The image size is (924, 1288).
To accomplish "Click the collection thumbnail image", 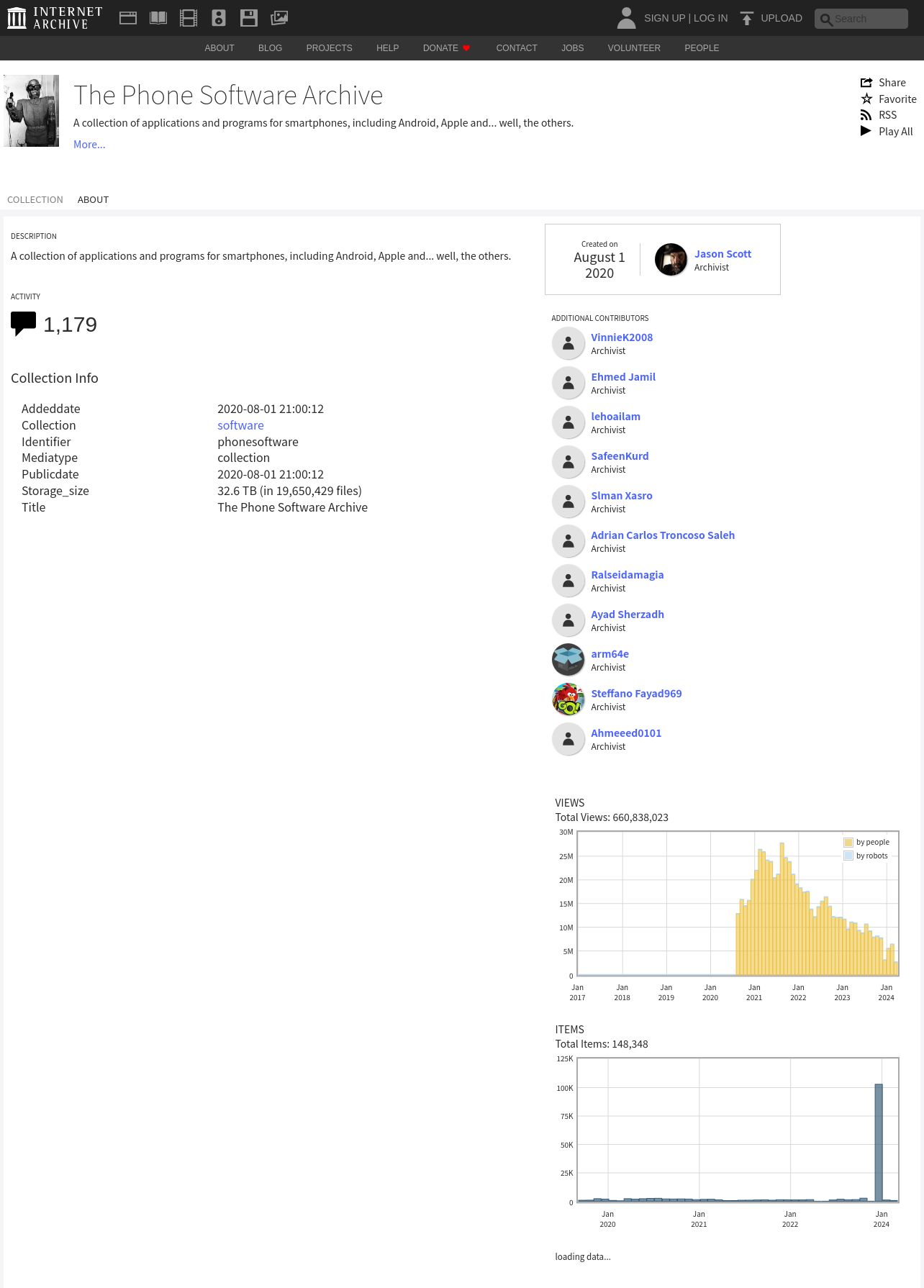I will (x=31, y=111).
